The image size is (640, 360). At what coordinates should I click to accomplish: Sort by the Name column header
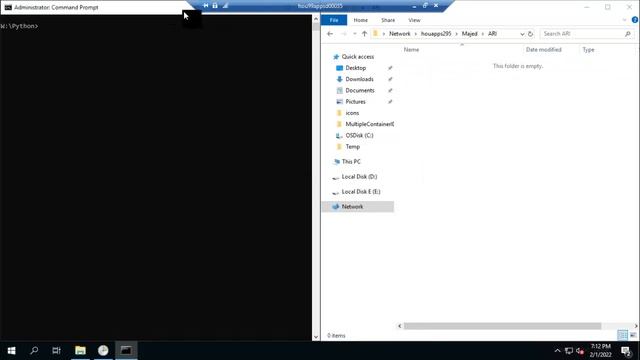[x=411, y=49]
